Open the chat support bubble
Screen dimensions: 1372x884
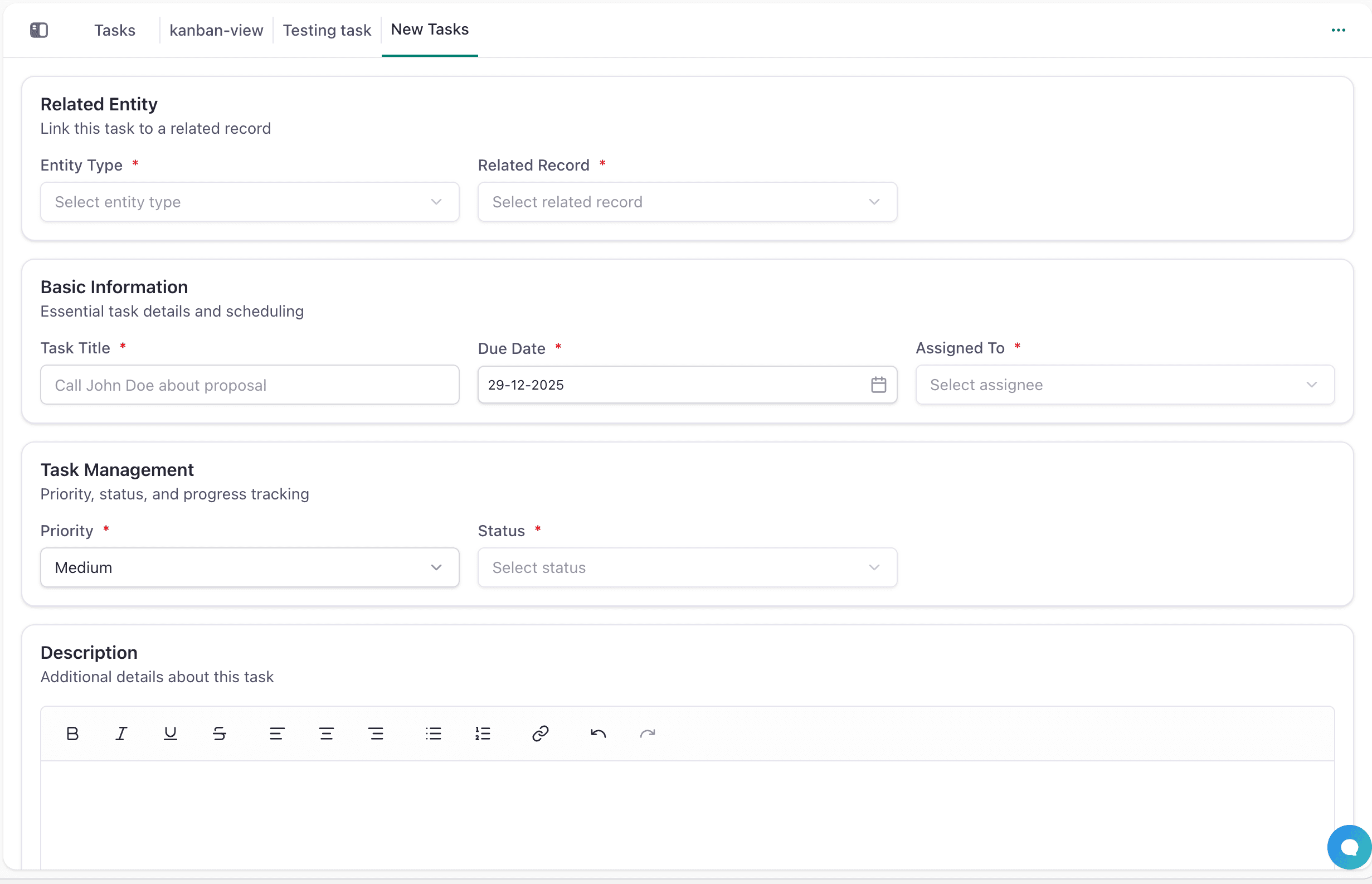click(x=1349, y=847)
